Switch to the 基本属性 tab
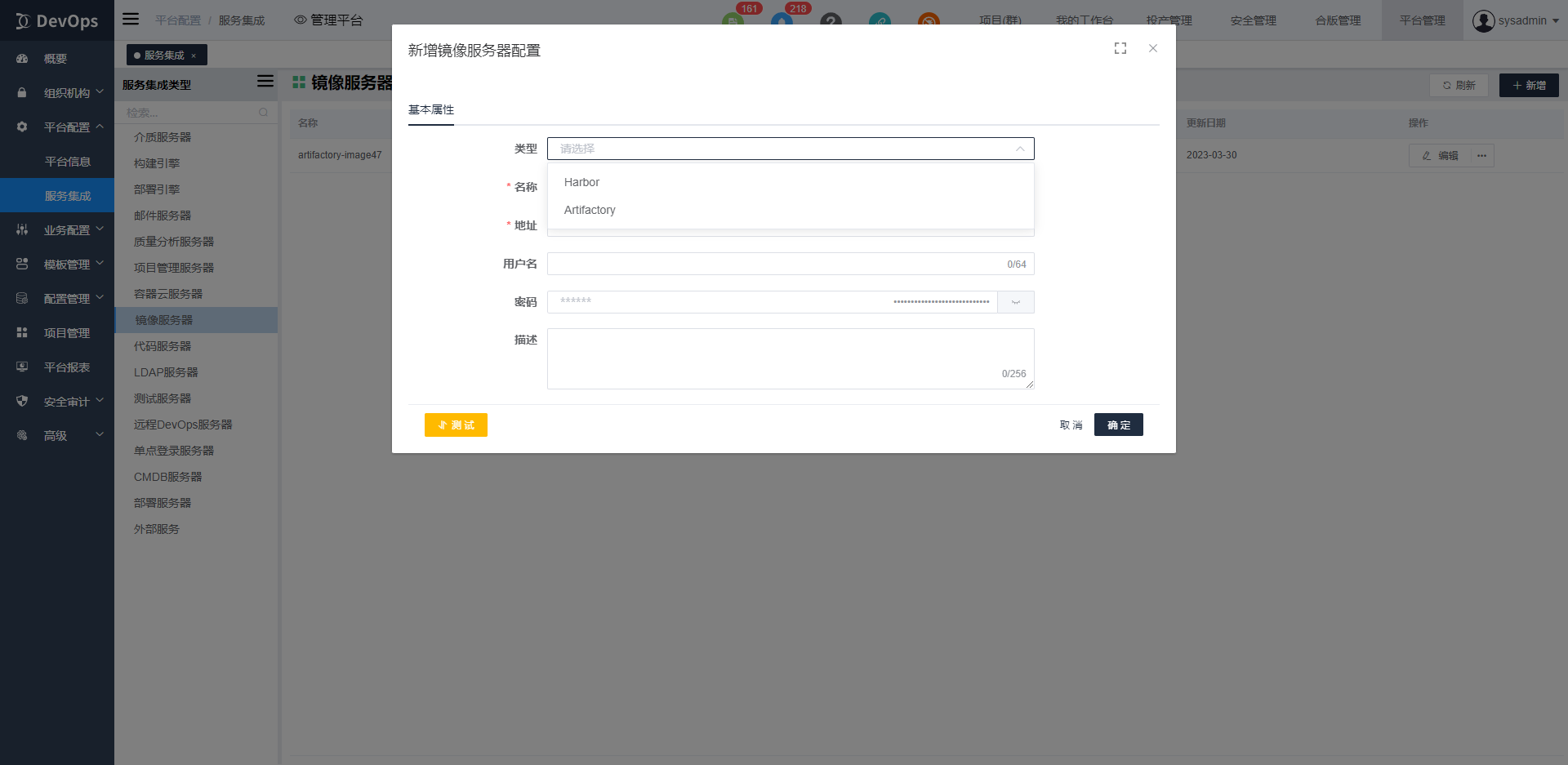This screenshot has height=765, width=1568. pyautogui.click(x=431, y=110)
